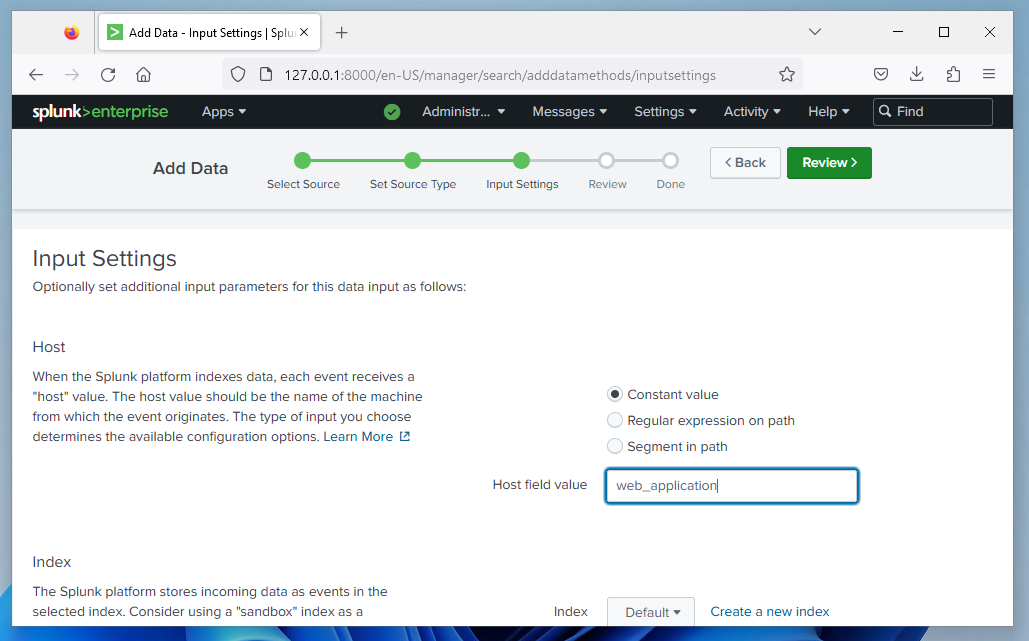Click the Input Settings heading
1029x641 pixels.
pyautogui.click(x=104, y=258)
